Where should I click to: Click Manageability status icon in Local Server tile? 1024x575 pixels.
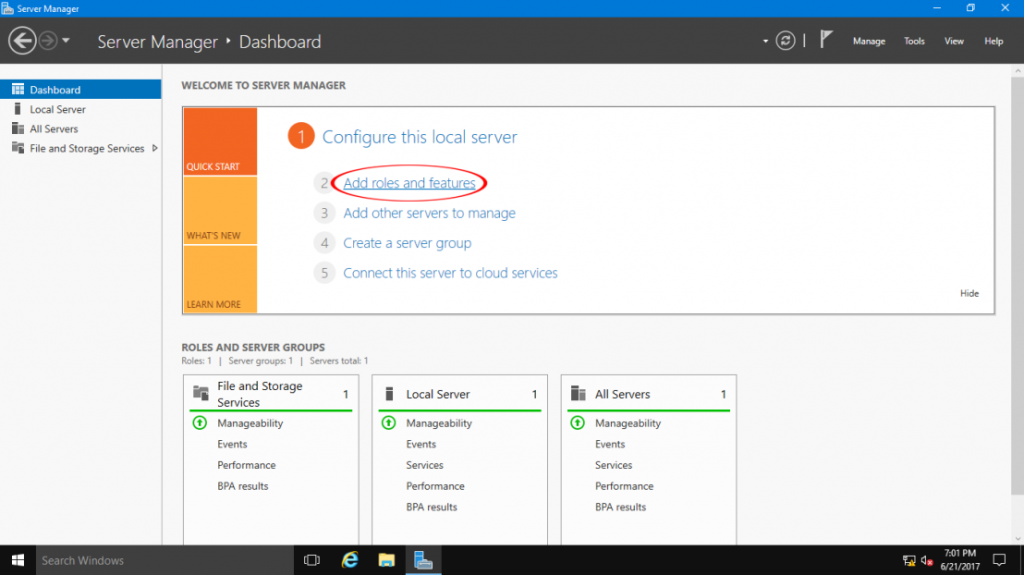[x=389, y=423]
